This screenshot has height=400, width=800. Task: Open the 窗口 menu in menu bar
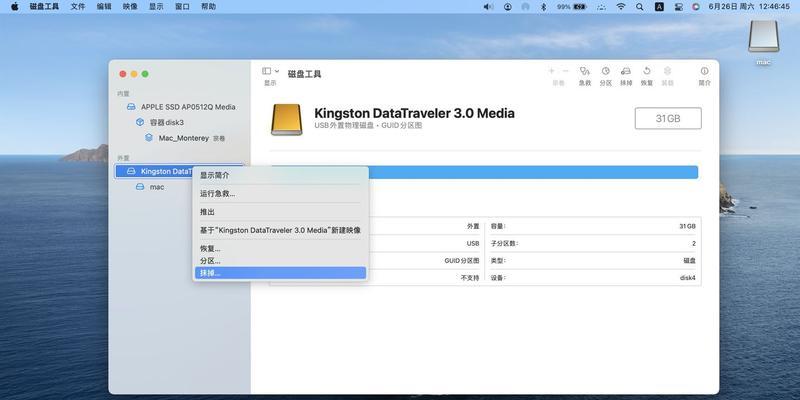click(x=182, y=7)
